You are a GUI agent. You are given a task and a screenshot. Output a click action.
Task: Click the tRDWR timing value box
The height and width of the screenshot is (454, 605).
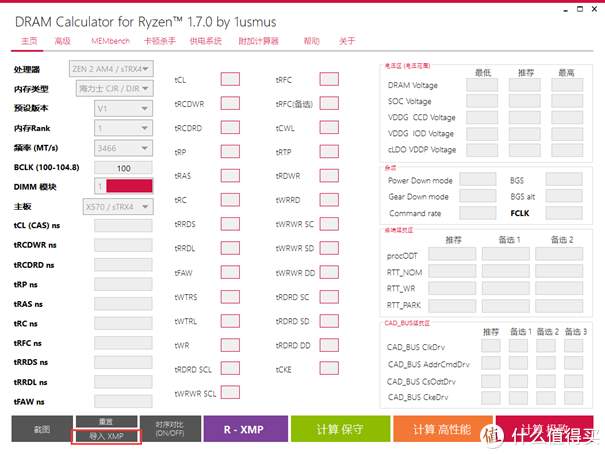pos(329,176)
